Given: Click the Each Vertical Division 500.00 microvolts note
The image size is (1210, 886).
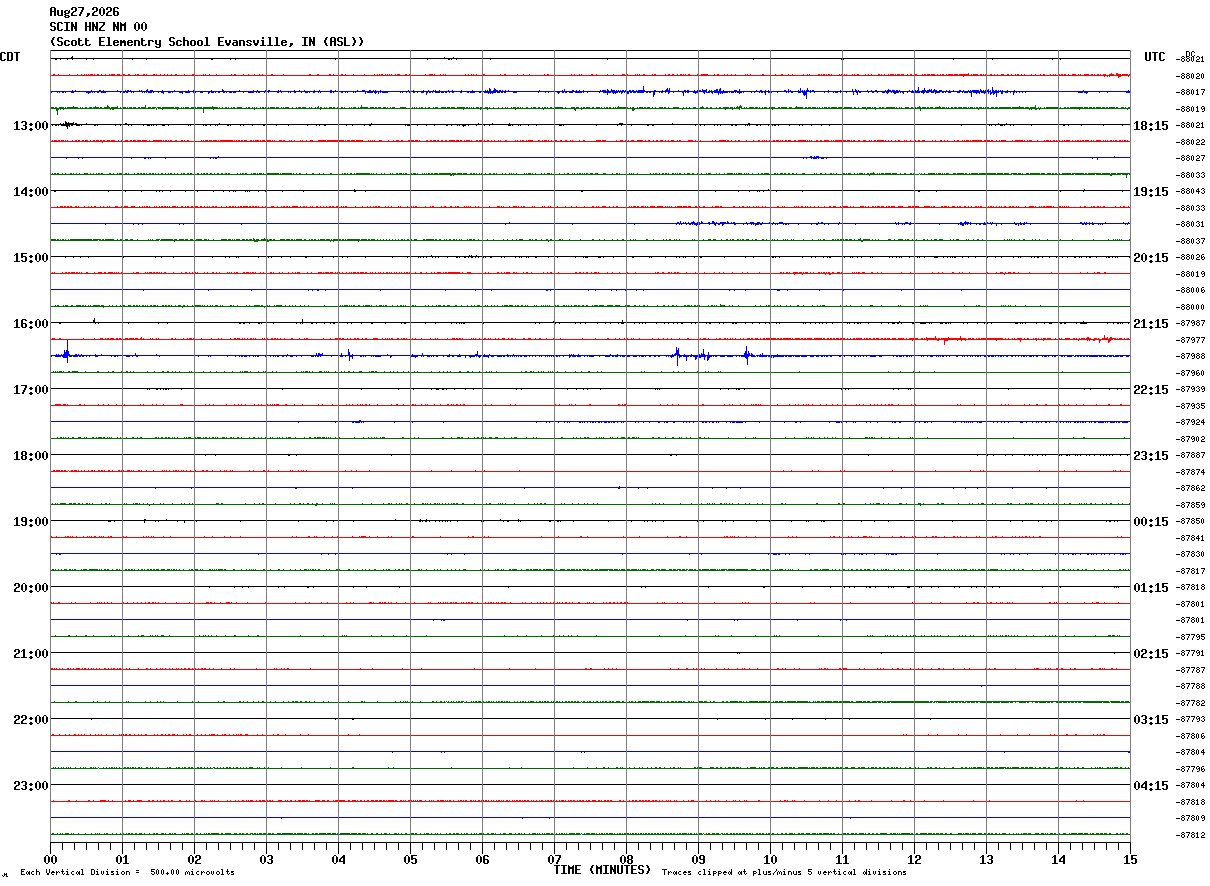Looking at the screenshot, I should tap(127, 873).
